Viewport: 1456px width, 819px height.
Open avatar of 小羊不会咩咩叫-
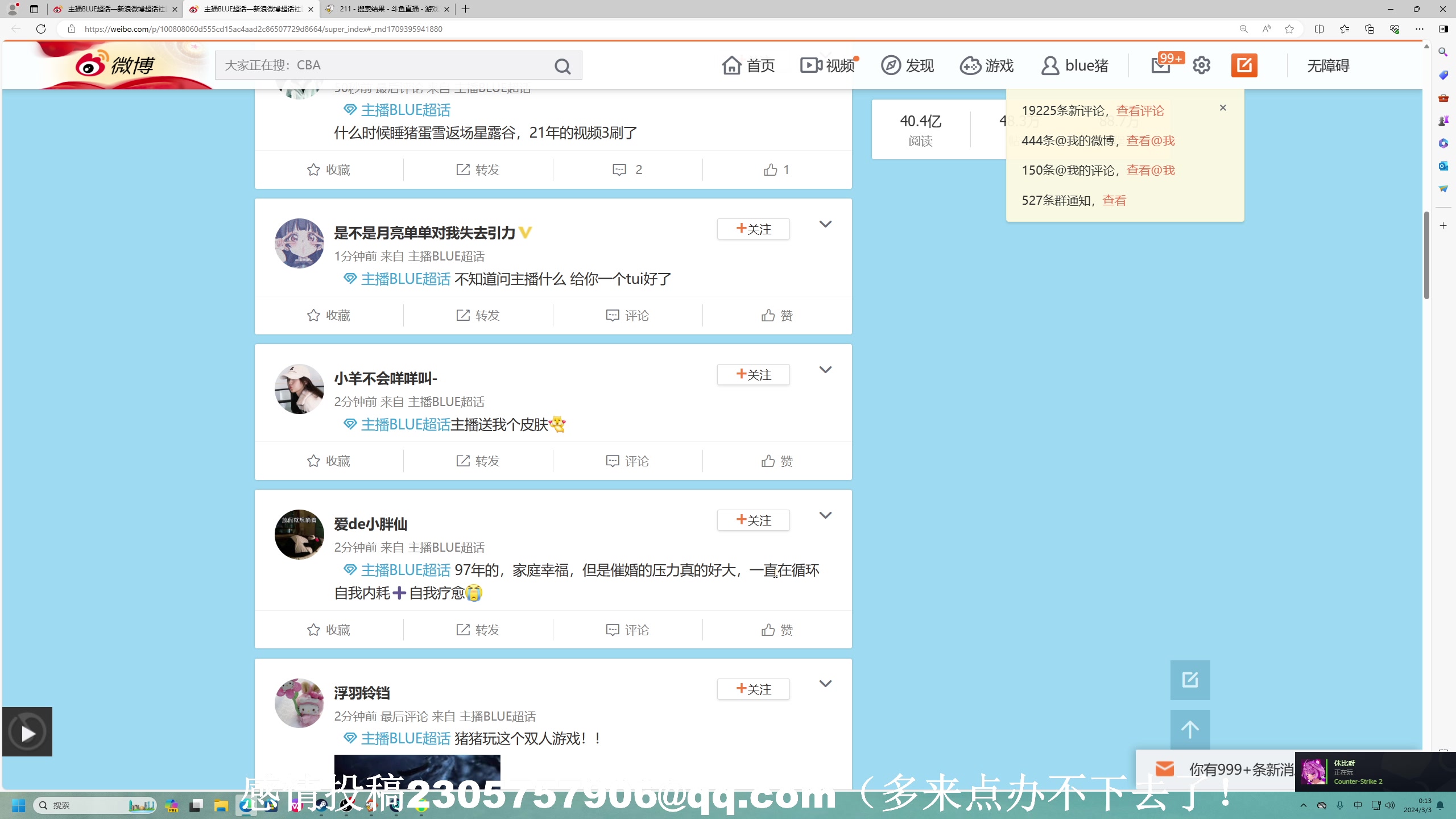[x=299, y=389]
